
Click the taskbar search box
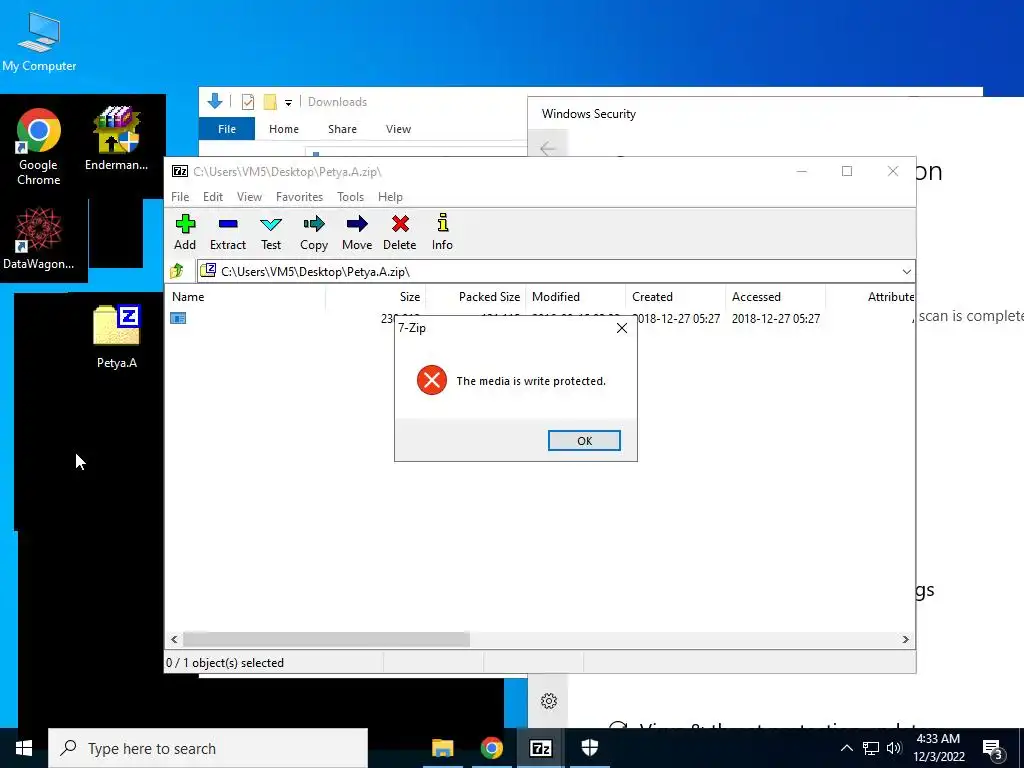208,748
